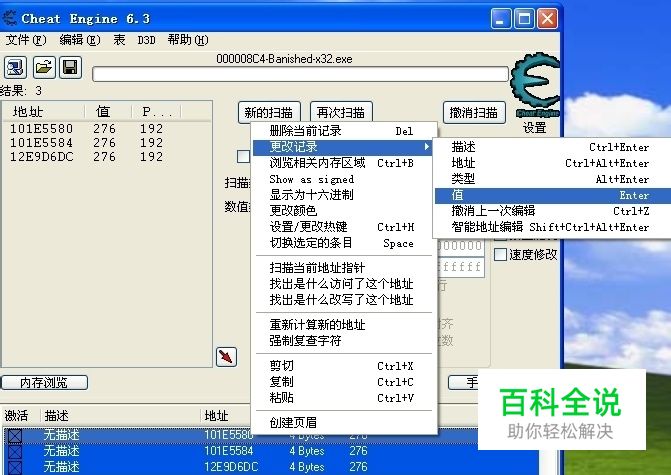Toggle activate box for address 12E9D6DC
Screen dimensions: 671x475
[15, 467]
